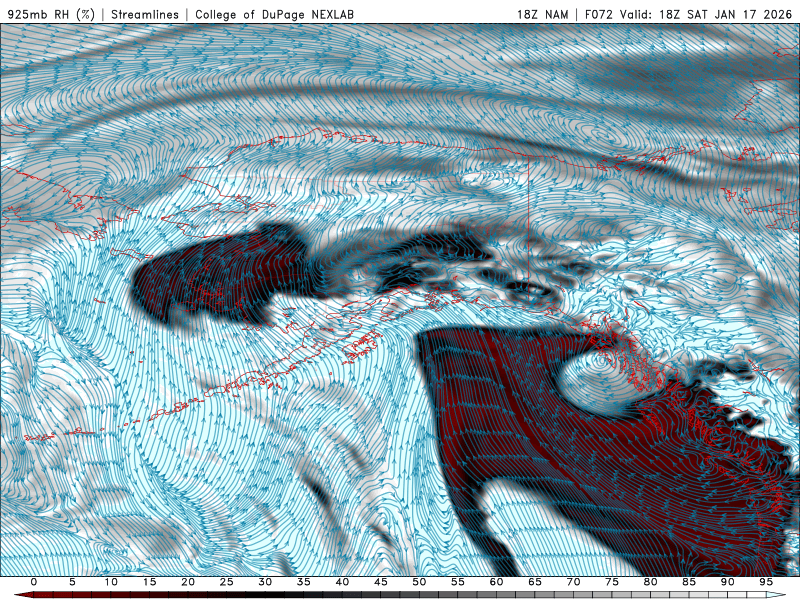Click the '5' tick label on color scale
Viewport: 800px width, 600px height.
[72, 582]
